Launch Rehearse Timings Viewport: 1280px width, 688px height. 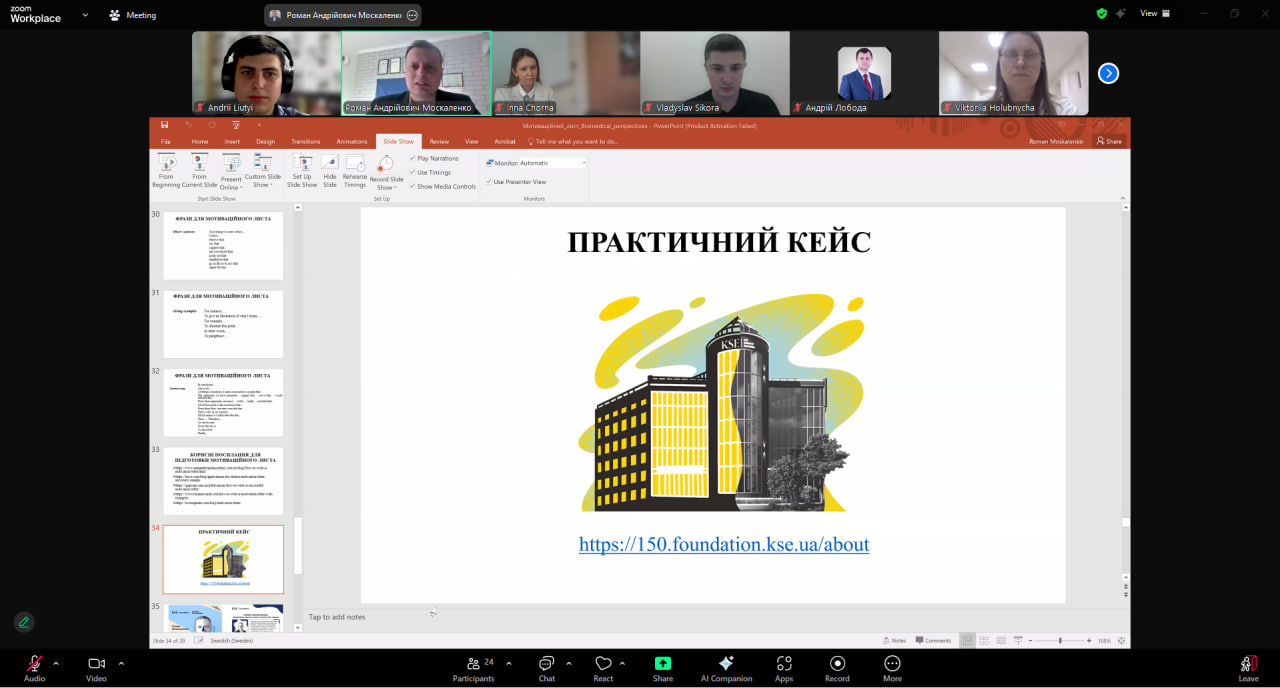355,171
